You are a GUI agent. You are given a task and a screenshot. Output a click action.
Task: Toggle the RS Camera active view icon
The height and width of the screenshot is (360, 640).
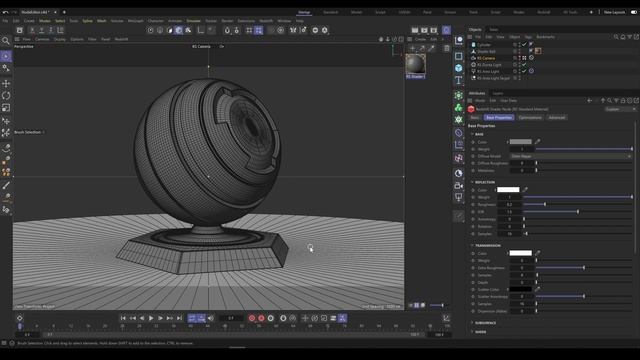coord(524,58)
